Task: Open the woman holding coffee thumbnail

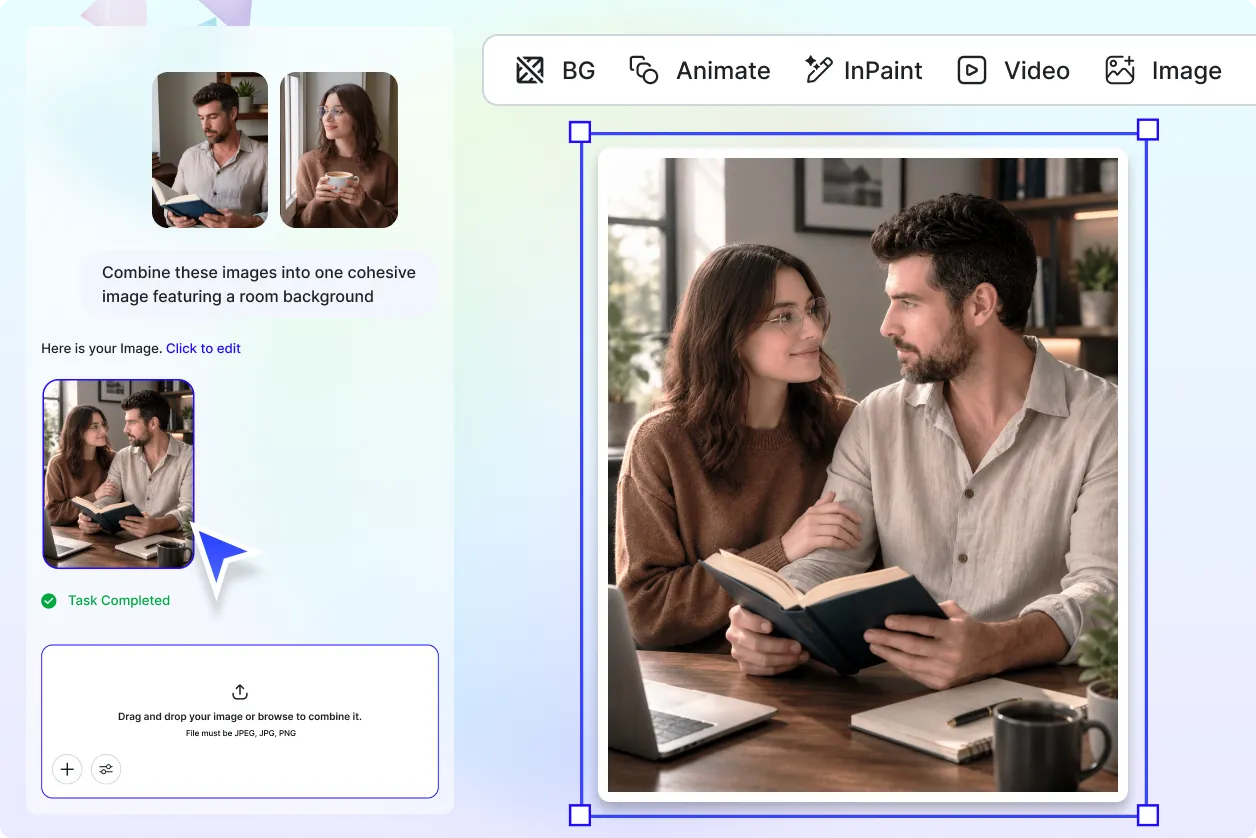Action: click(339, 150)
